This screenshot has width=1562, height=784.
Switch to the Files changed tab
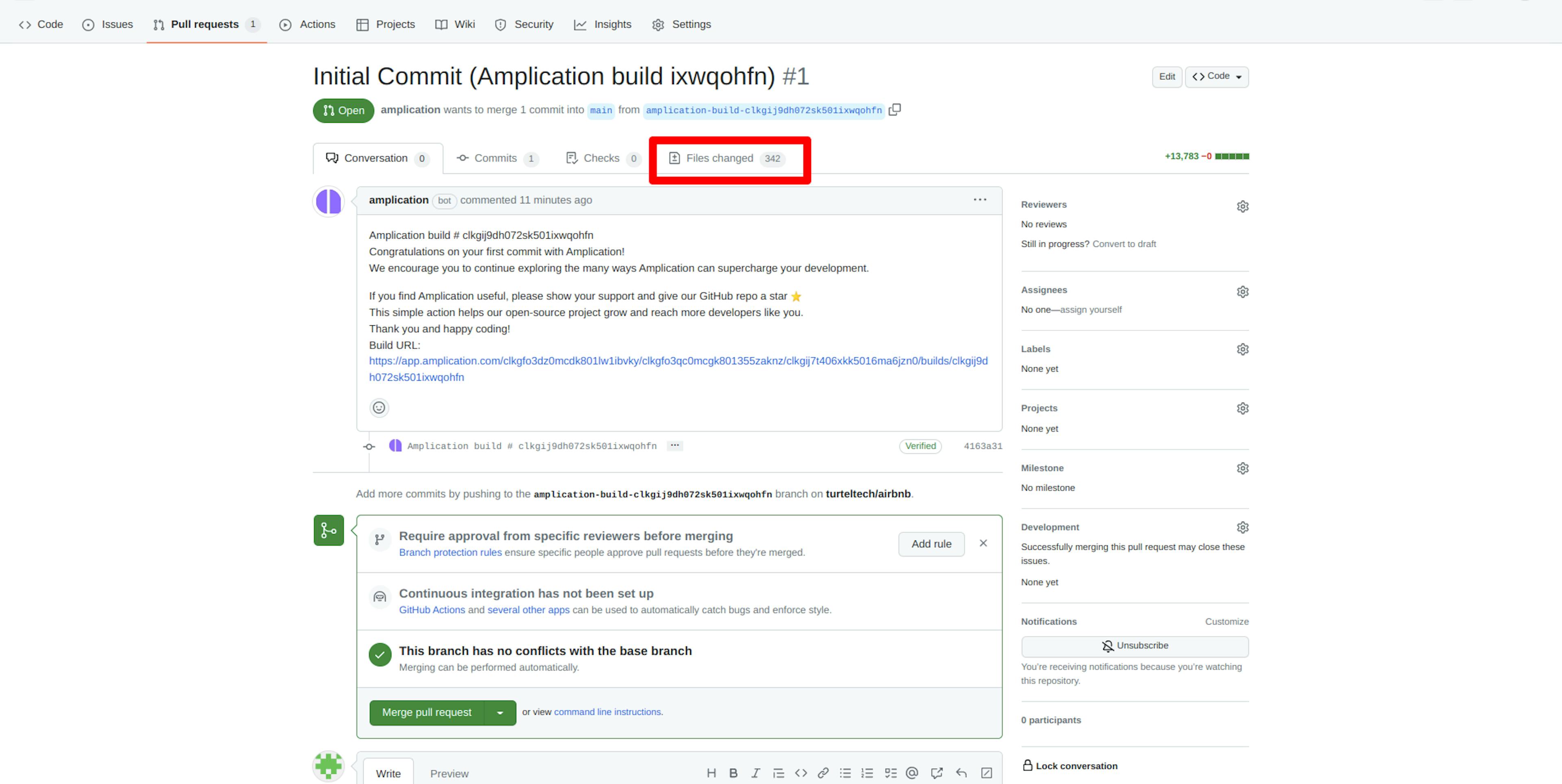(727, 158)
